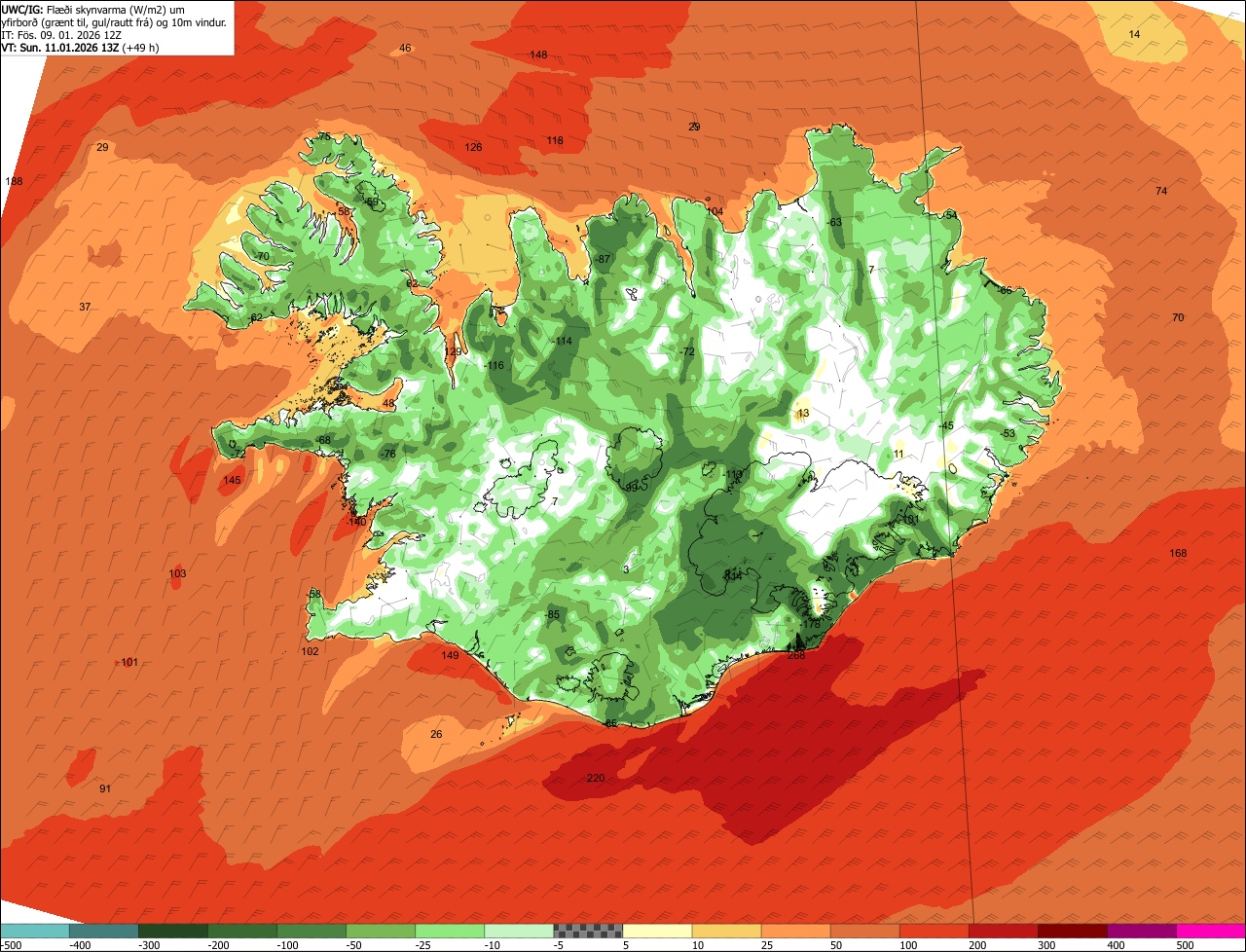Viewport: 1246px width, 952px height.
Task: Pick the -50 to -25 green legend swatch
Action: [381, 931]
